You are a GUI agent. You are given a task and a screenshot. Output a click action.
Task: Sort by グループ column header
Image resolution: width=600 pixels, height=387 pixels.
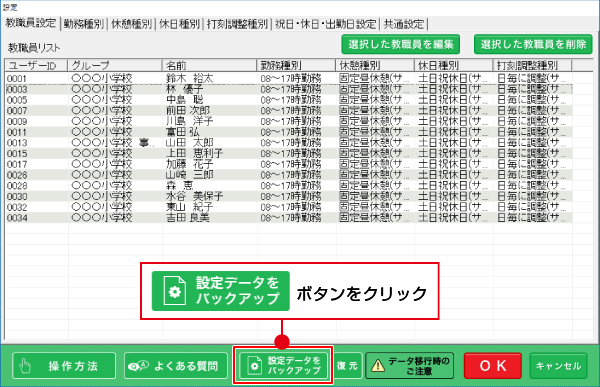[115, 65]
